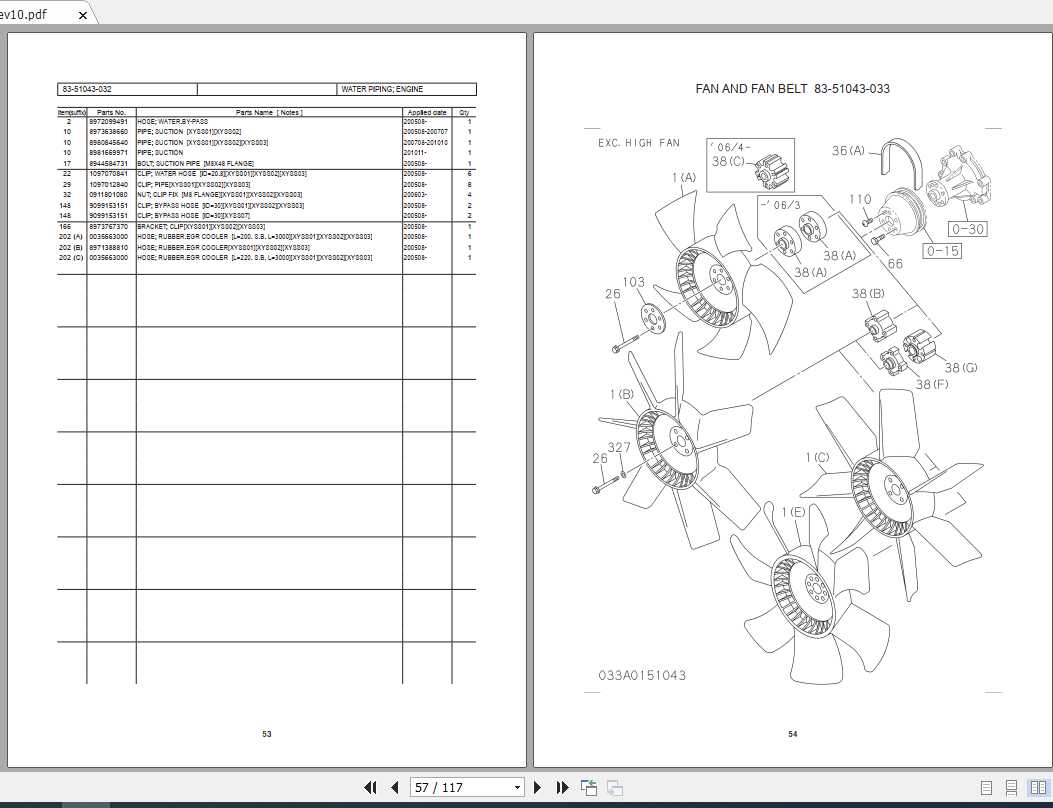Click part number 8973638660
The image size is (1053, 808).
pyautogui.click(x=109, y=132)
